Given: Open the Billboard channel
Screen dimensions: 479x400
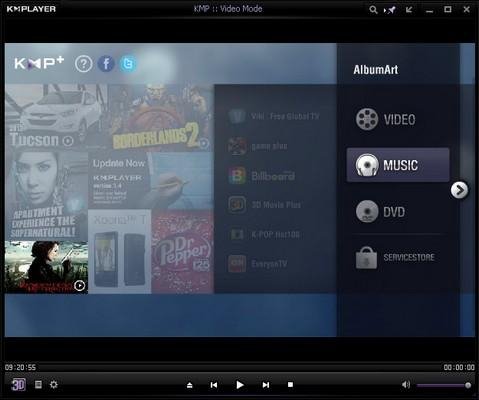Looking at the screenshot, I should [262, 176].
